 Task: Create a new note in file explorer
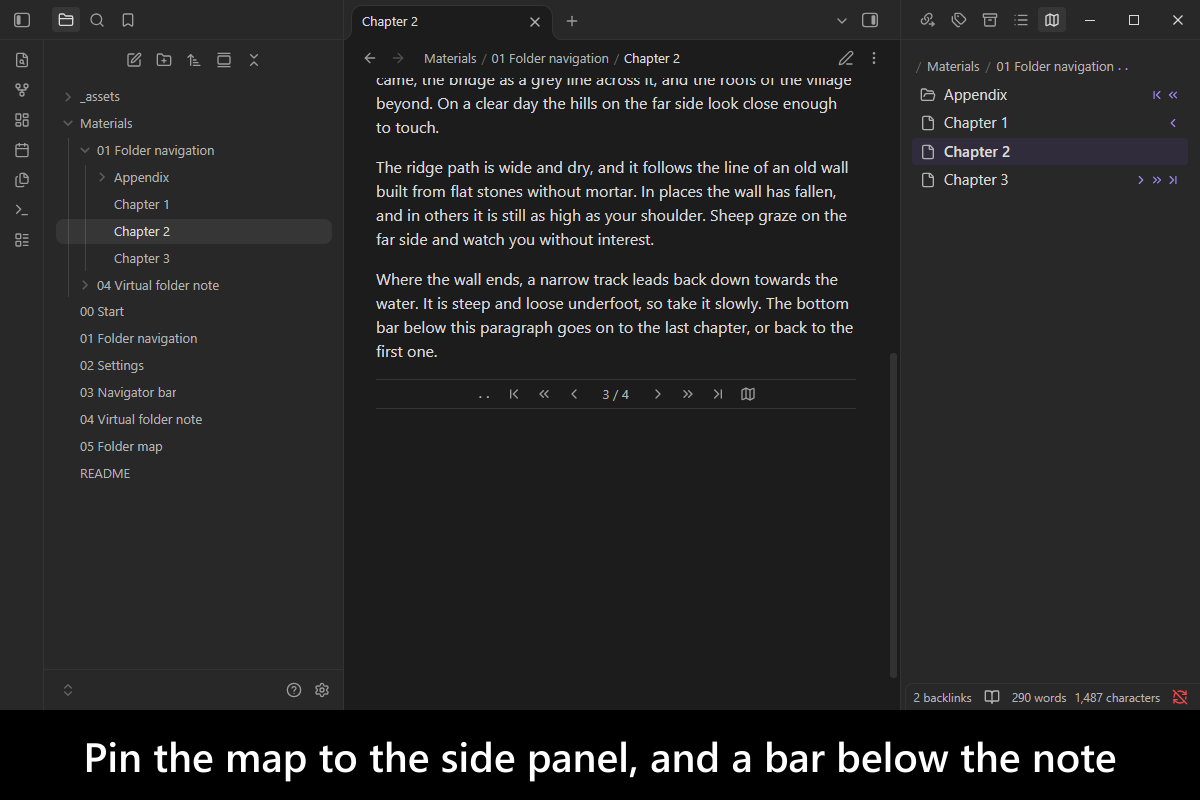[x=134, y=60]
